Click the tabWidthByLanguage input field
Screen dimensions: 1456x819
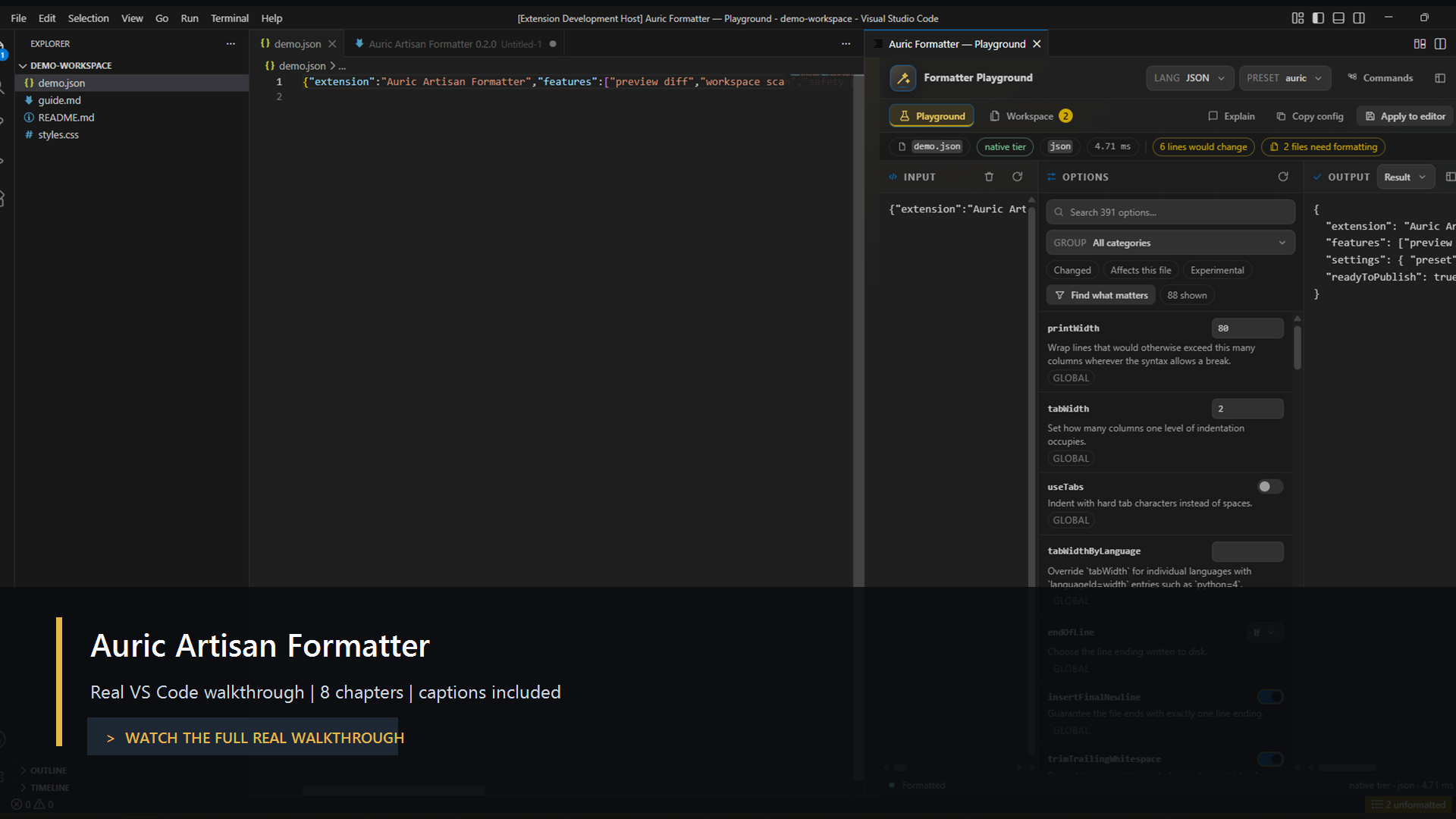[x=1247, y=551]
